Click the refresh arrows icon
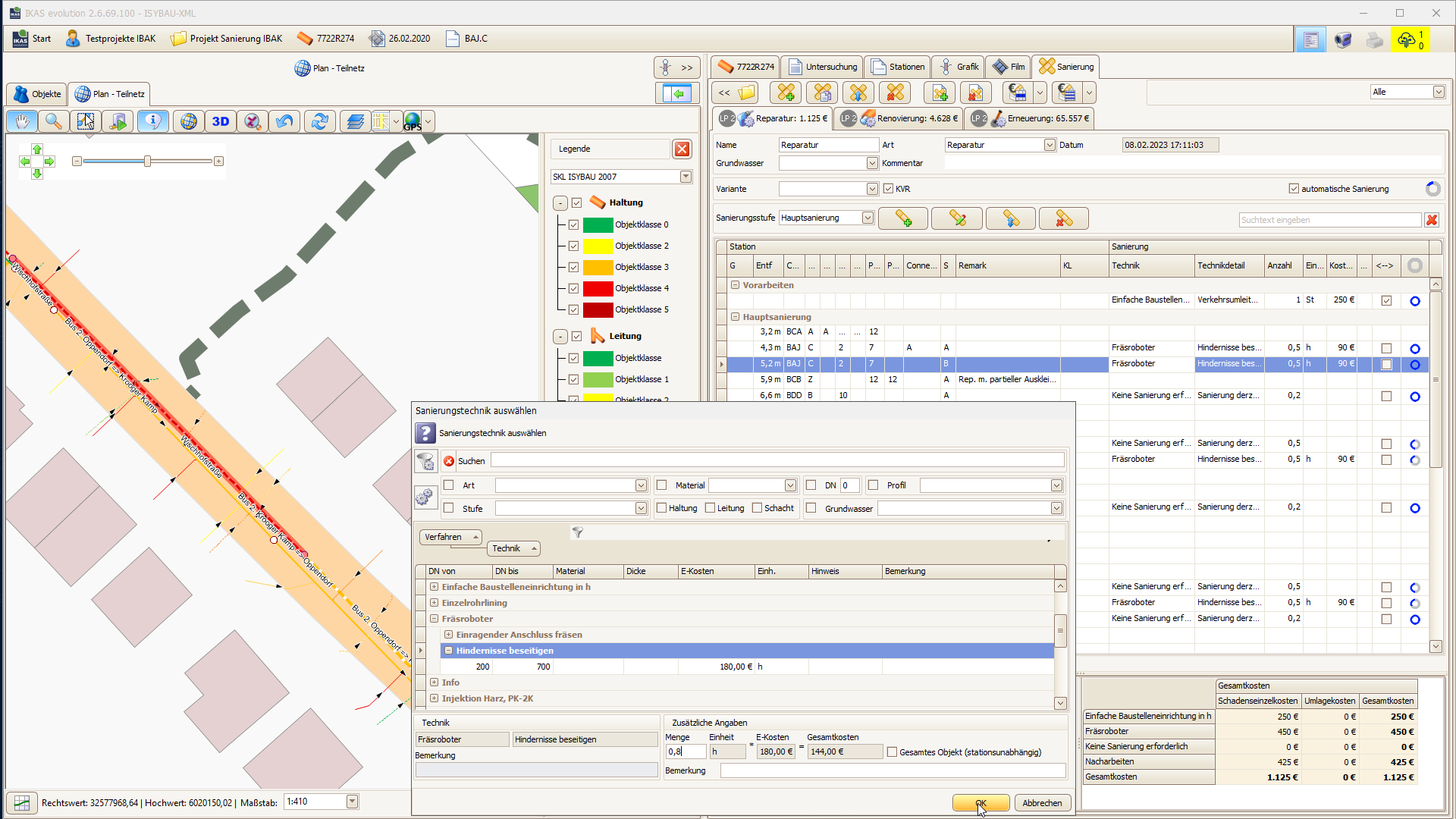The image size is (1456, 819). click(319, 121)
